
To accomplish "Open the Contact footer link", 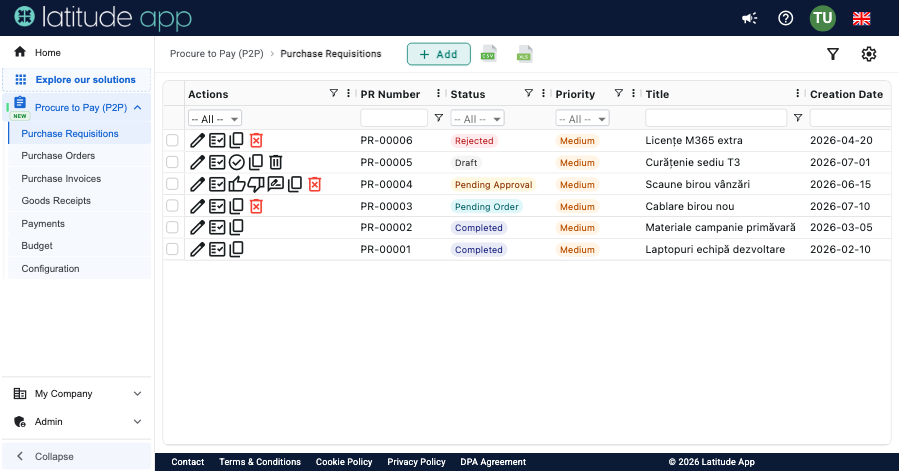I will point(187,462).
